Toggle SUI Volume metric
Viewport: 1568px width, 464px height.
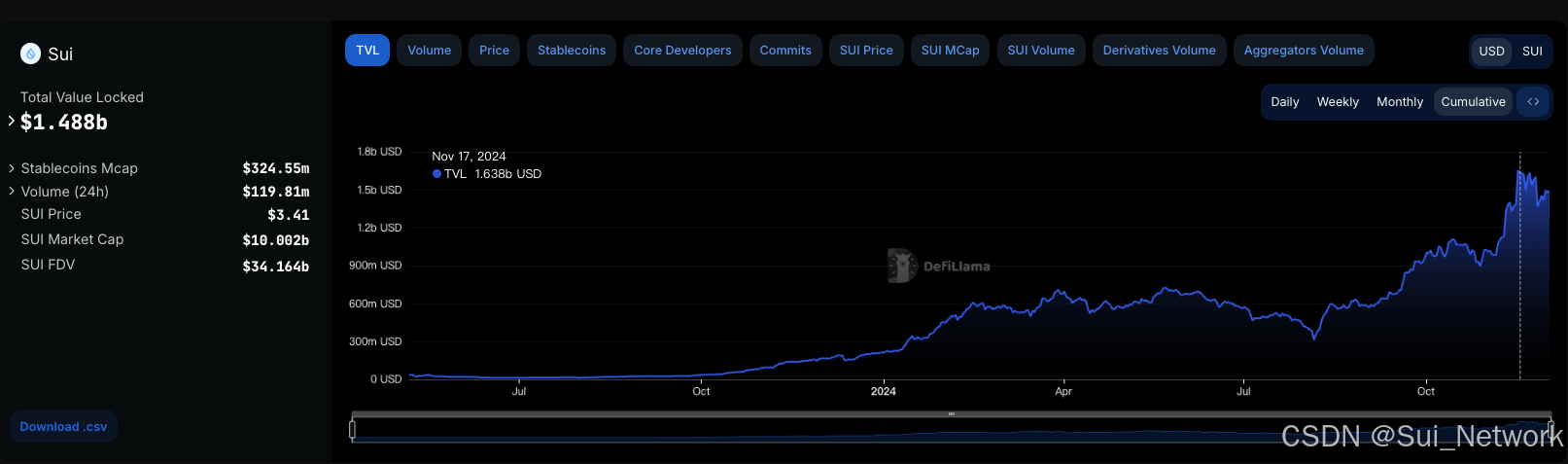click(1041, 51)
